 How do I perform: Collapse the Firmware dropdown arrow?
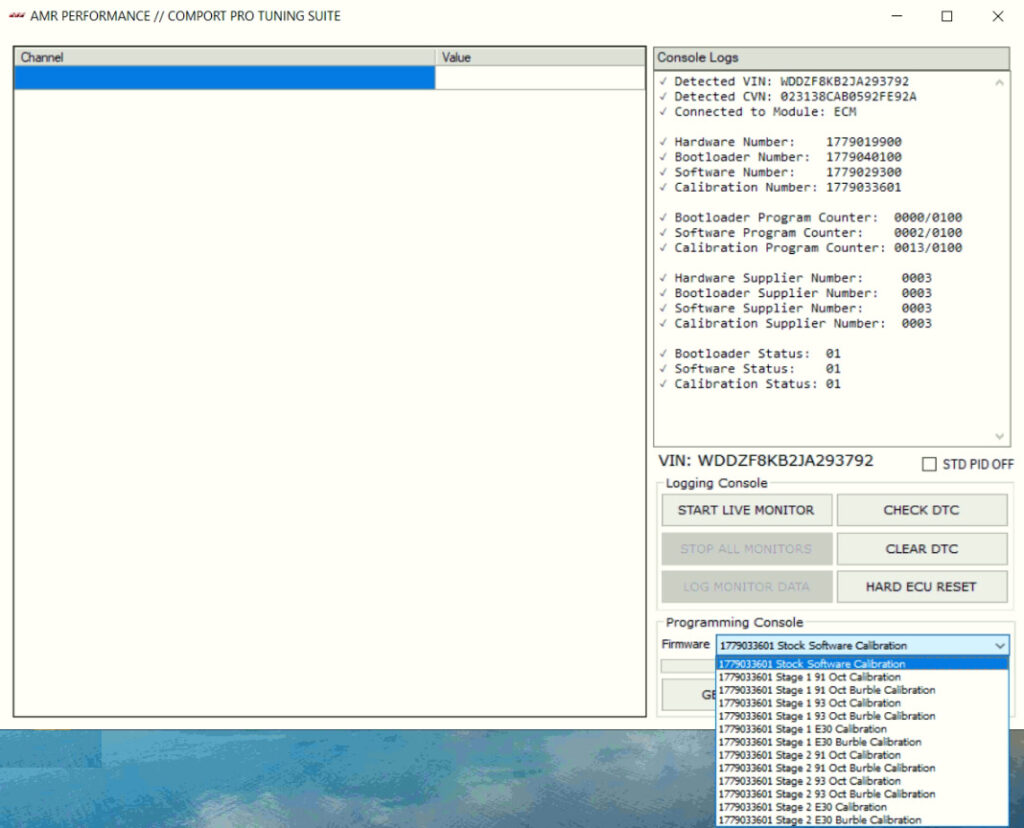tap(1000, 646)
